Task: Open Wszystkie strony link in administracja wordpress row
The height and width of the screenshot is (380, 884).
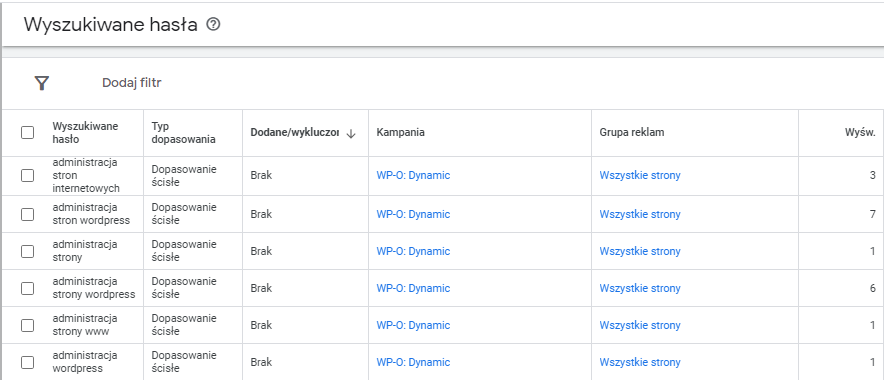Action: (x=640, y=363)
